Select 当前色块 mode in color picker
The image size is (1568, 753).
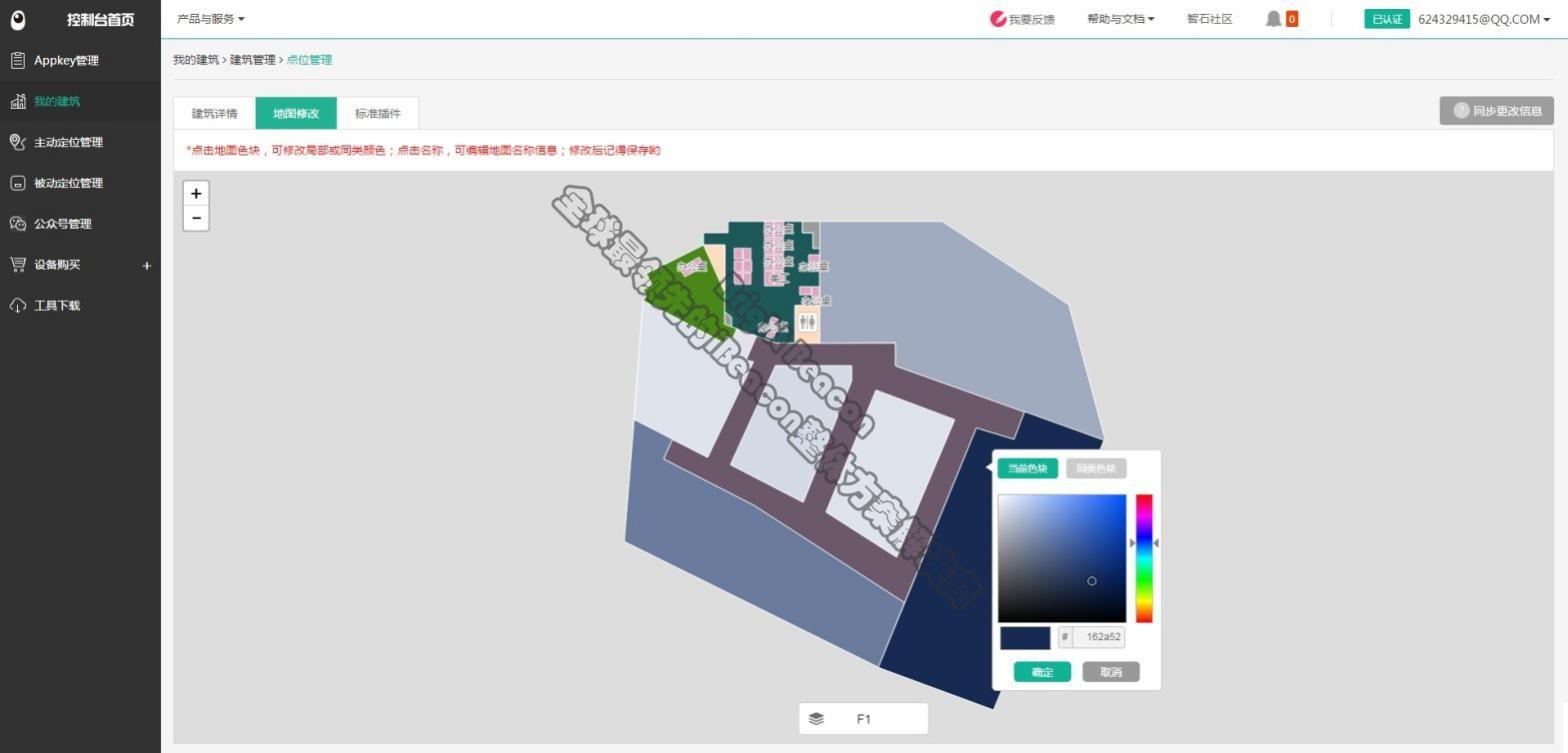(1027, 468)
